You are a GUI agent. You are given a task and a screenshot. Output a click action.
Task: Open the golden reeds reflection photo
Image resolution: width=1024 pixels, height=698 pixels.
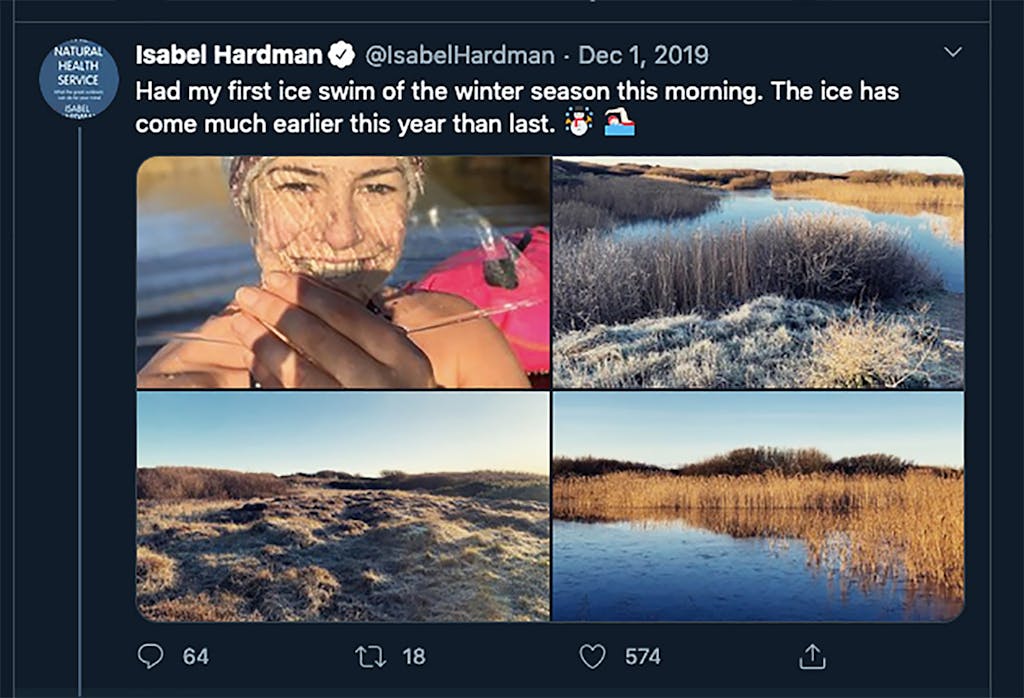[758, 506]
